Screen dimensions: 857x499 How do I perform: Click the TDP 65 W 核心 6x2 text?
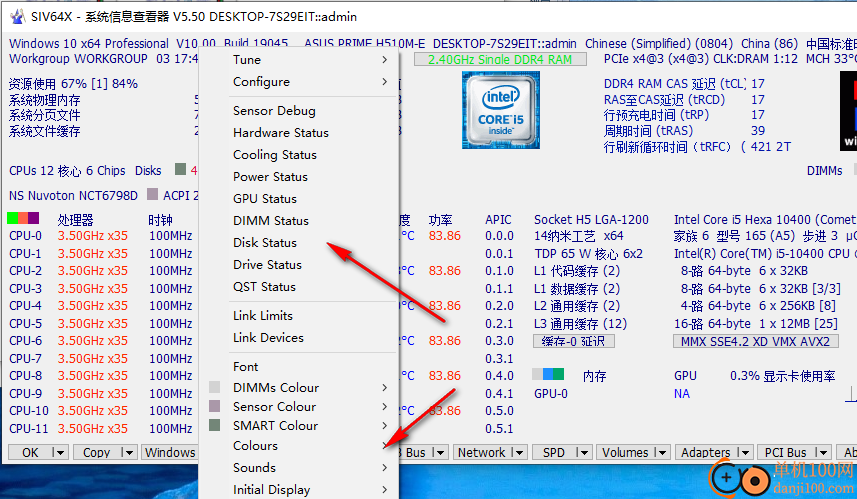[x=589, y=254]
